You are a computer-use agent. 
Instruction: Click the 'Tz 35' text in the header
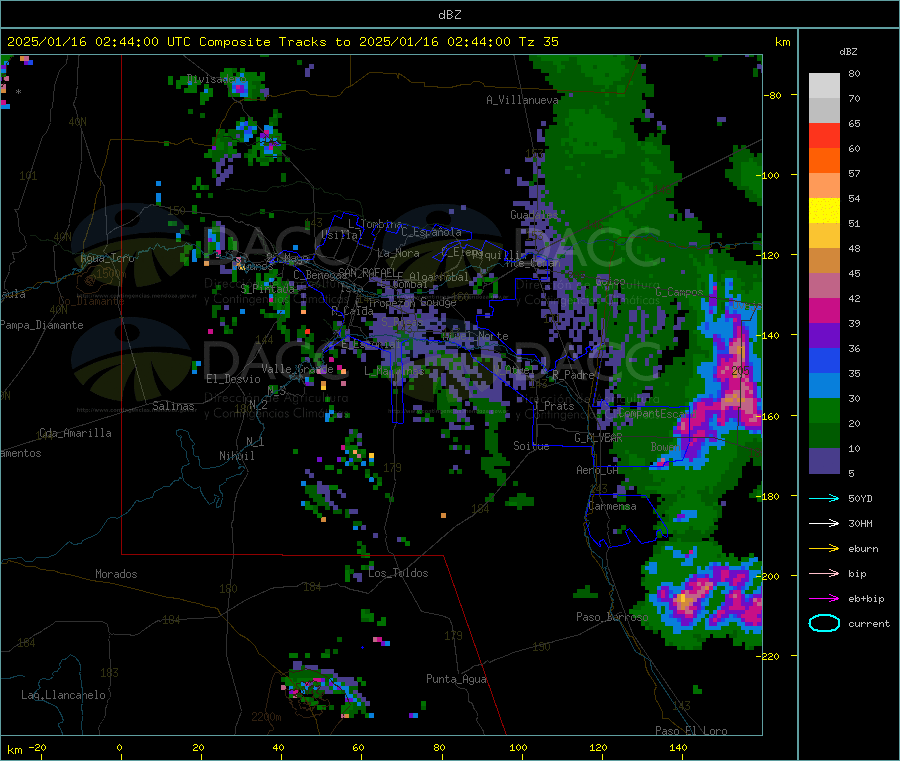(538, 42)
